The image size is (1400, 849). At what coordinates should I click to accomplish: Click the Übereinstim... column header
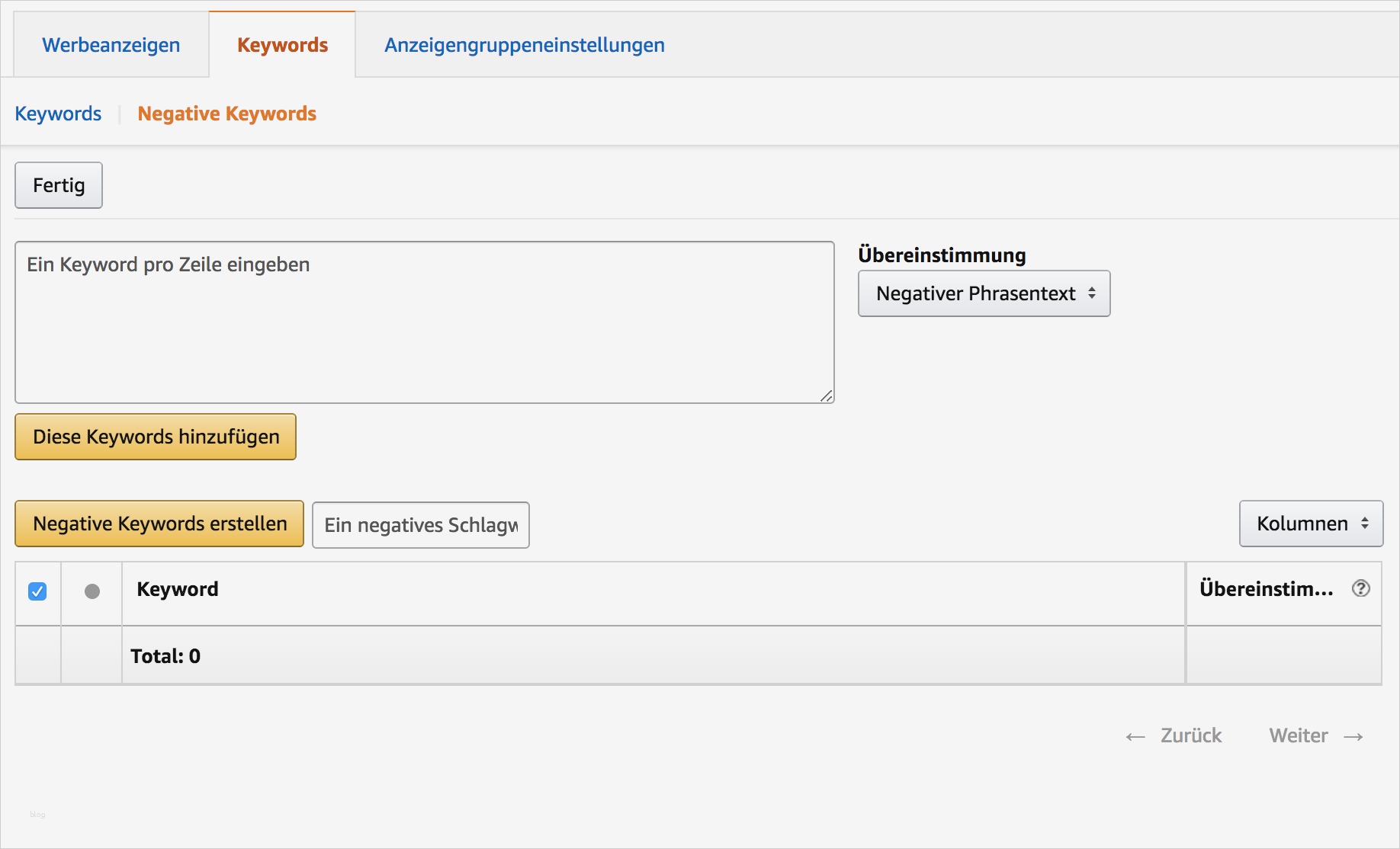[x=1266, y=588]
